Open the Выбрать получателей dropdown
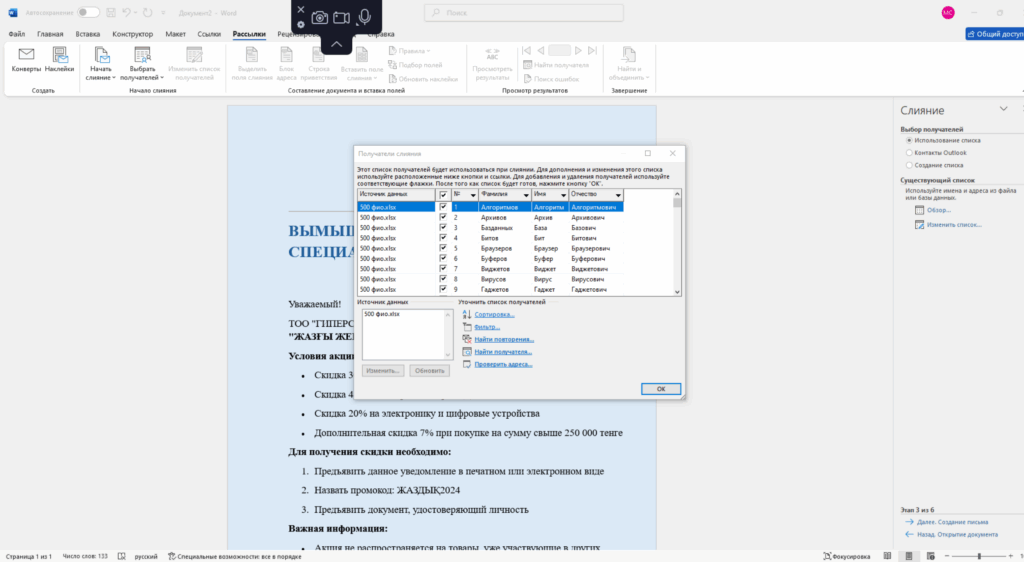1024x562 pixels. click(x=142, y=64)
